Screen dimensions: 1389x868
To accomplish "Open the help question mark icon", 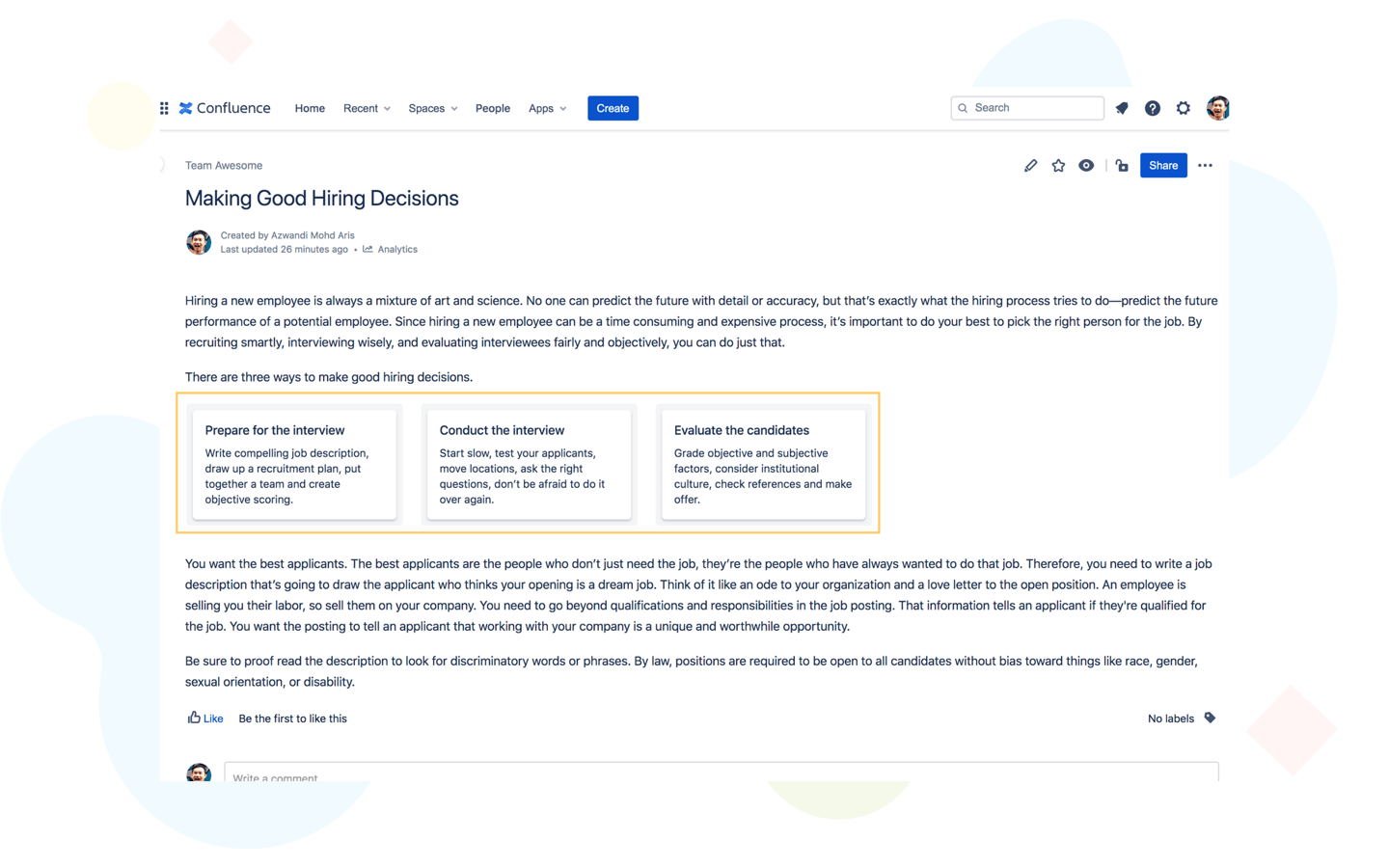I will click(1153, 108).
